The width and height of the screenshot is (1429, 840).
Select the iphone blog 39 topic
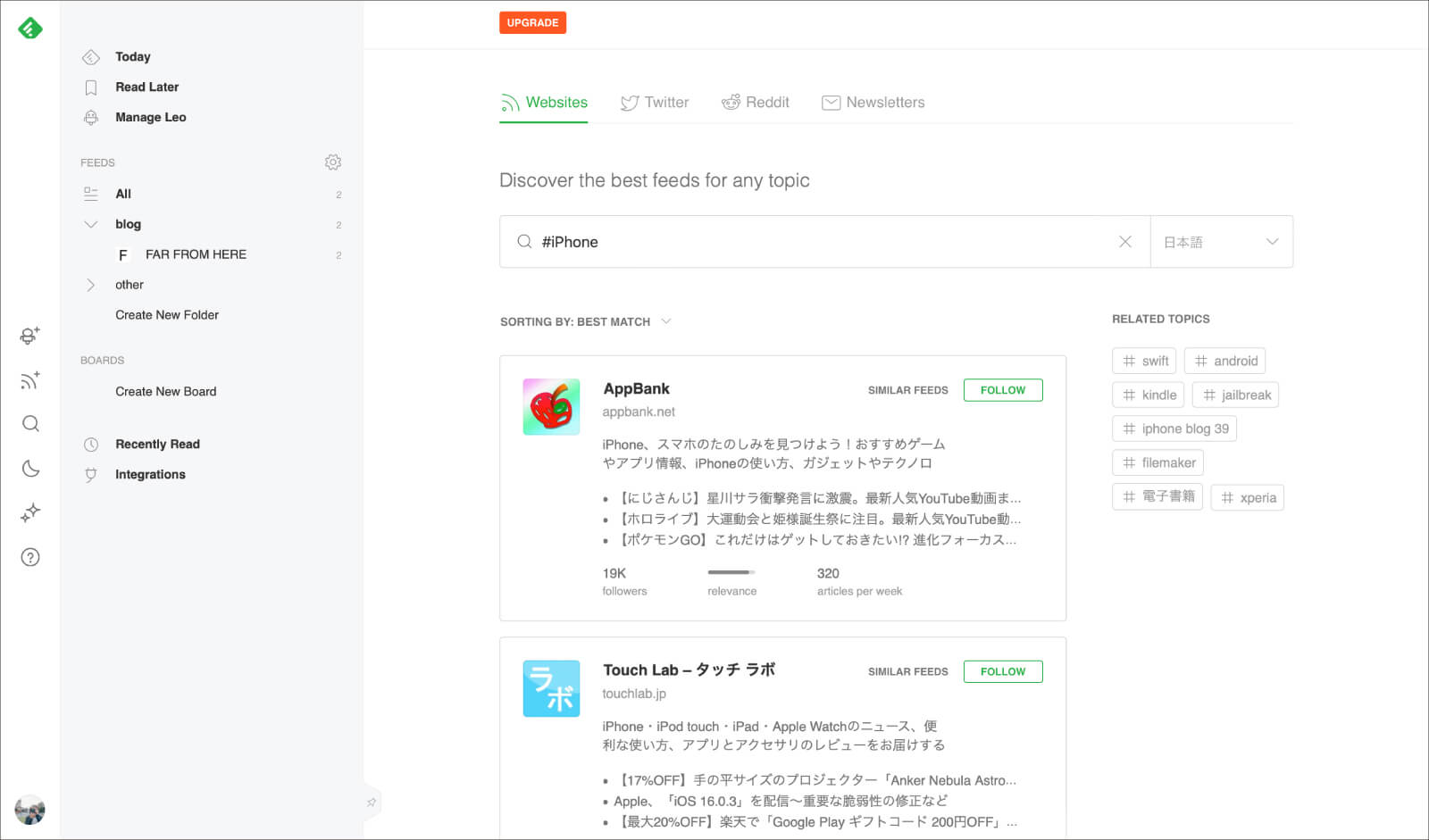click(1174, 428)
